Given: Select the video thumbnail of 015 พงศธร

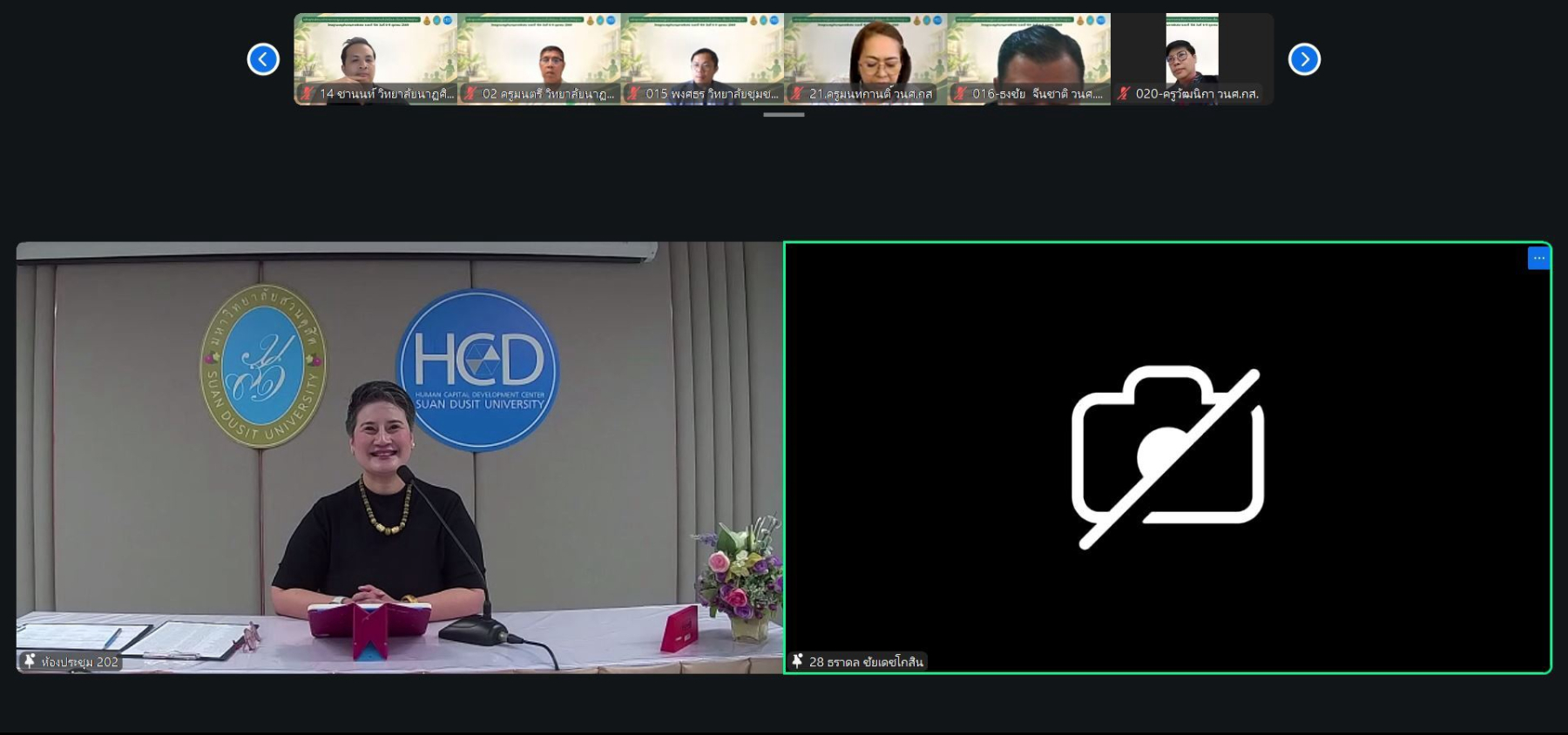Looking at the screenshot, I should (702, 58).
